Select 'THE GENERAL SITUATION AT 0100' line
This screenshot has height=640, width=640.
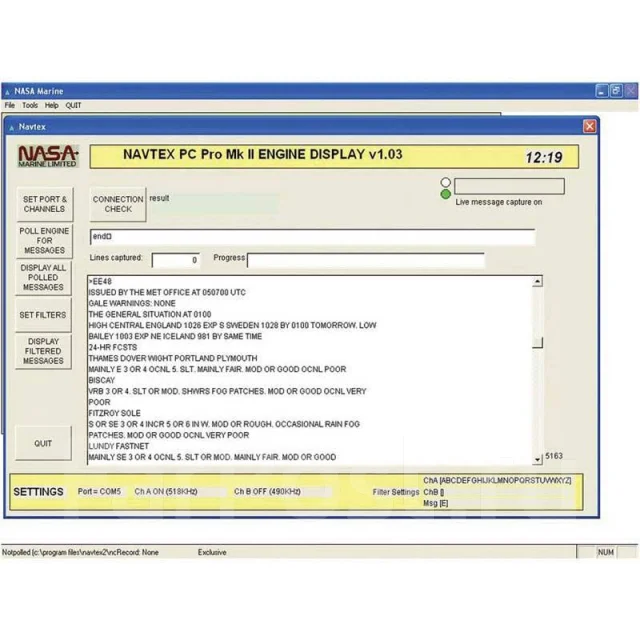click(x=150, y=314)
